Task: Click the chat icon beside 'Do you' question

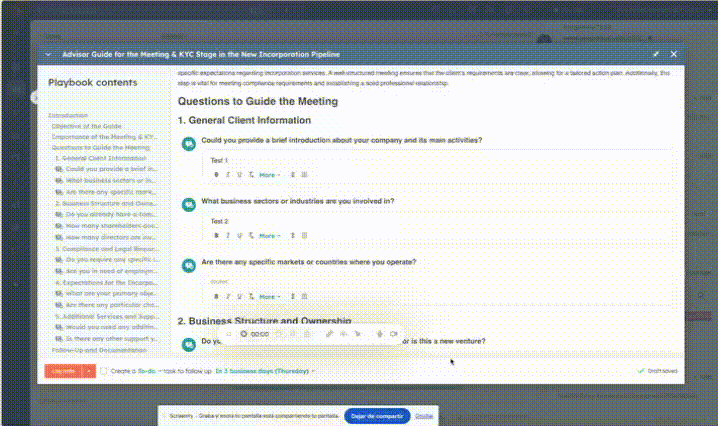Action: [x=189, y=344]
